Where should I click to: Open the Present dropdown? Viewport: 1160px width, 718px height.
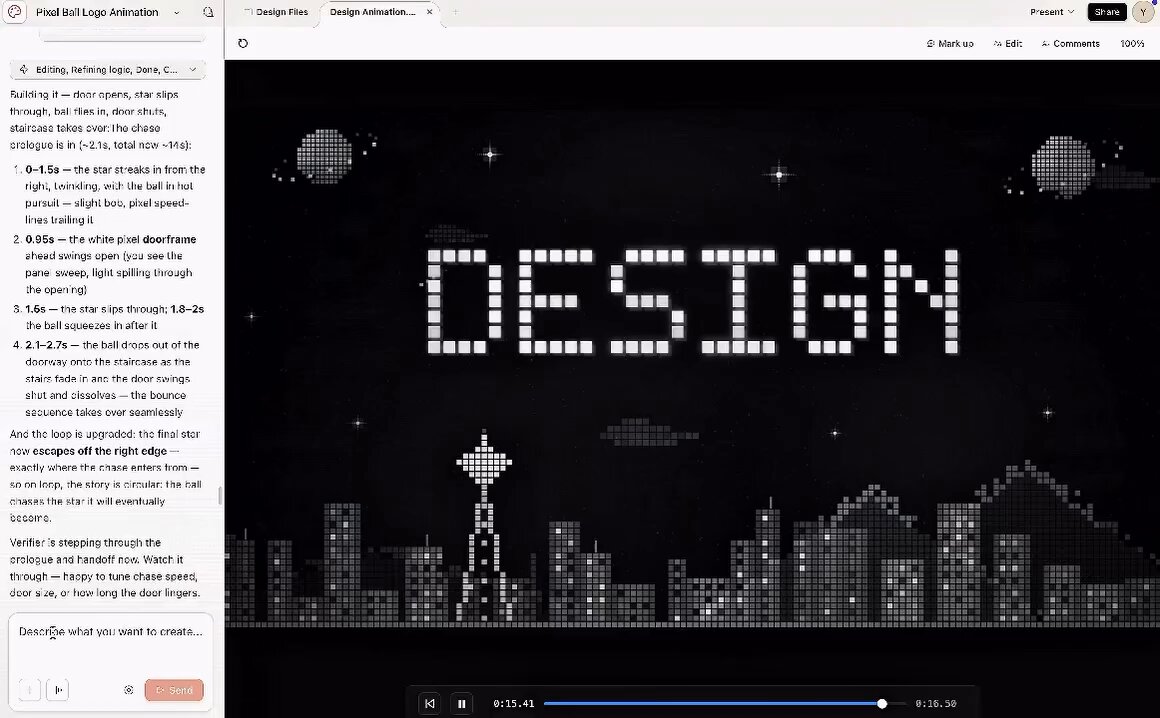coord(1052,12)
